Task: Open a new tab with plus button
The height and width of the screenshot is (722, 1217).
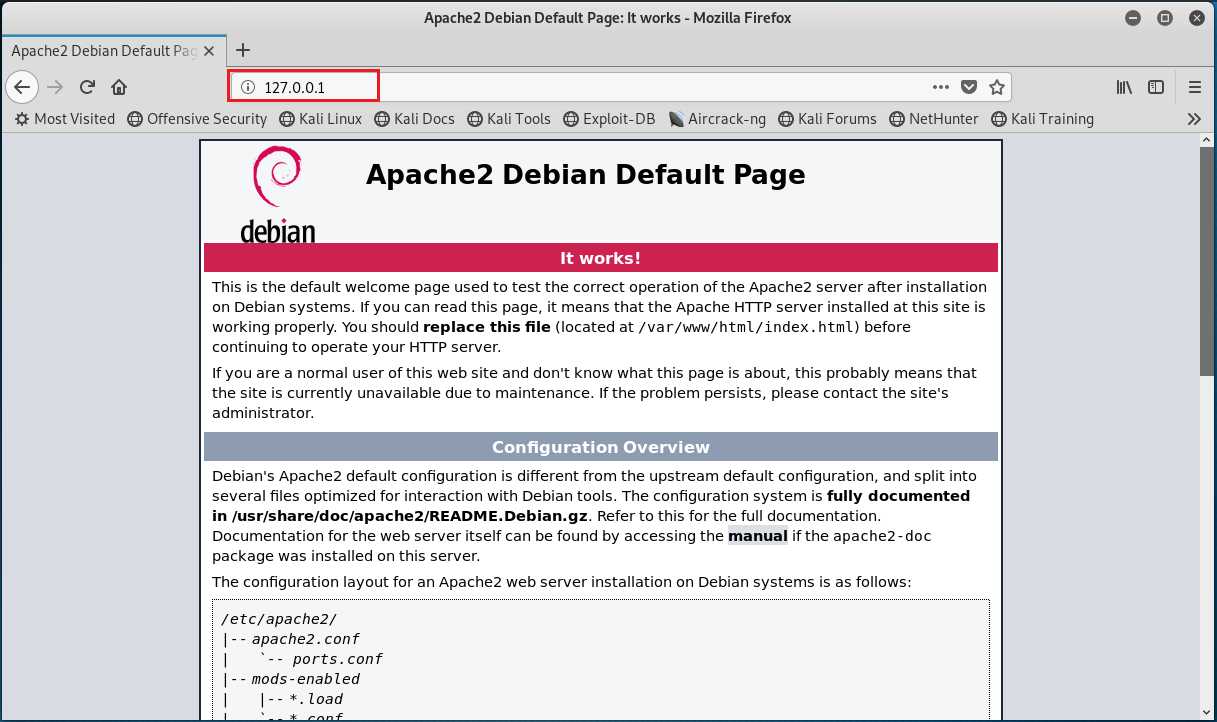Action: click(x=243, y=50)
